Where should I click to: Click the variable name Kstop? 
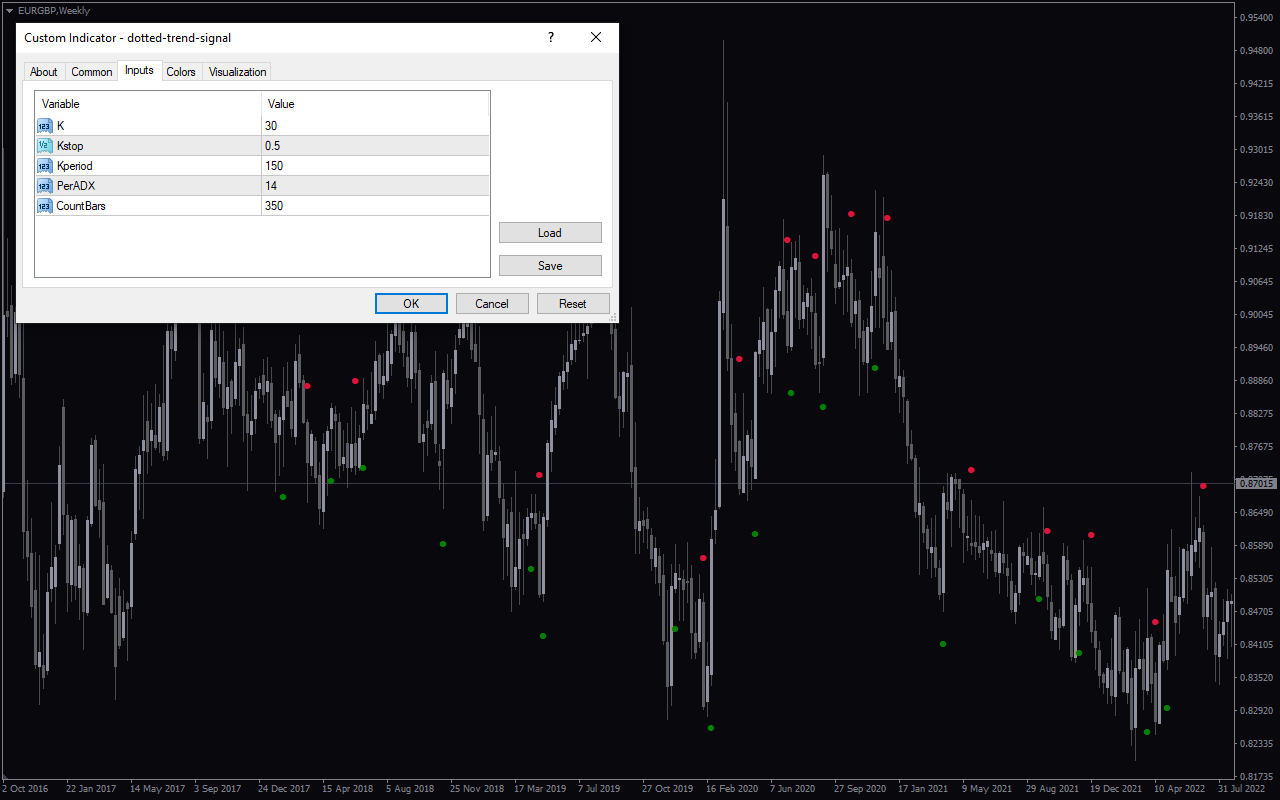click(x=70, y=146)
